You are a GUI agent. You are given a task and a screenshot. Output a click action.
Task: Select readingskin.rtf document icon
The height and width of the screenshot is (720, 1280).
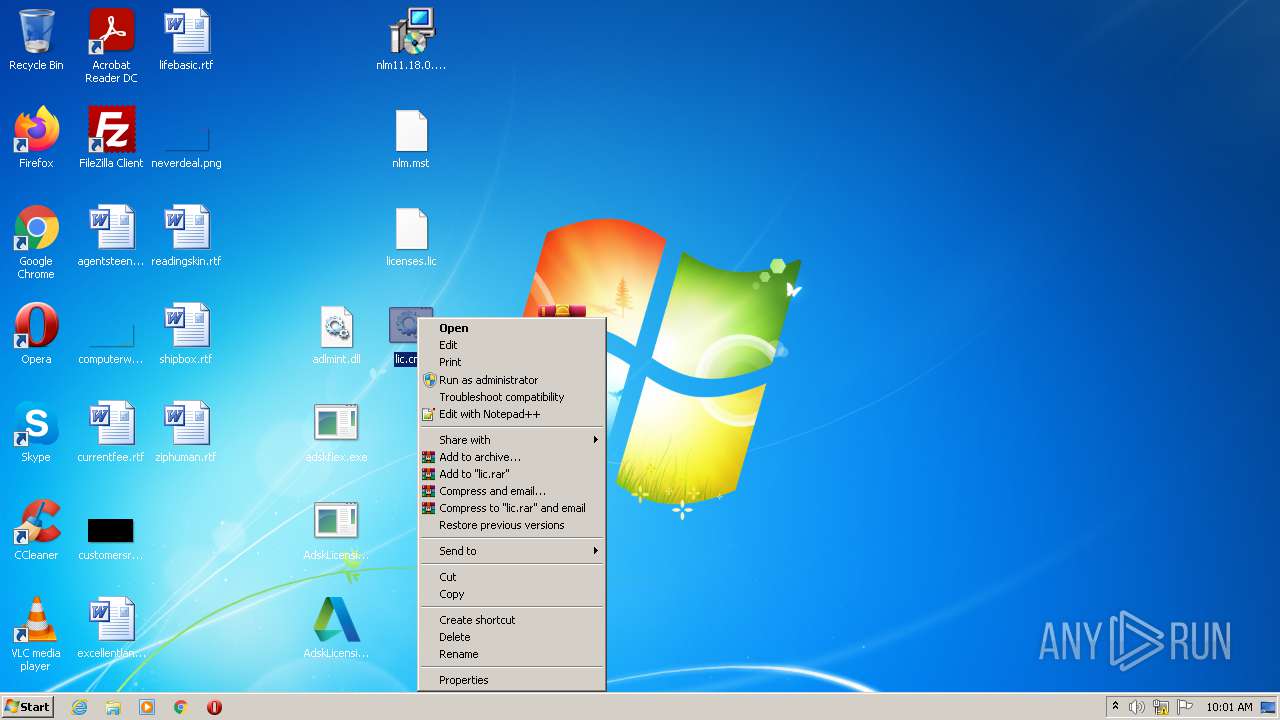tap(186, 236)
